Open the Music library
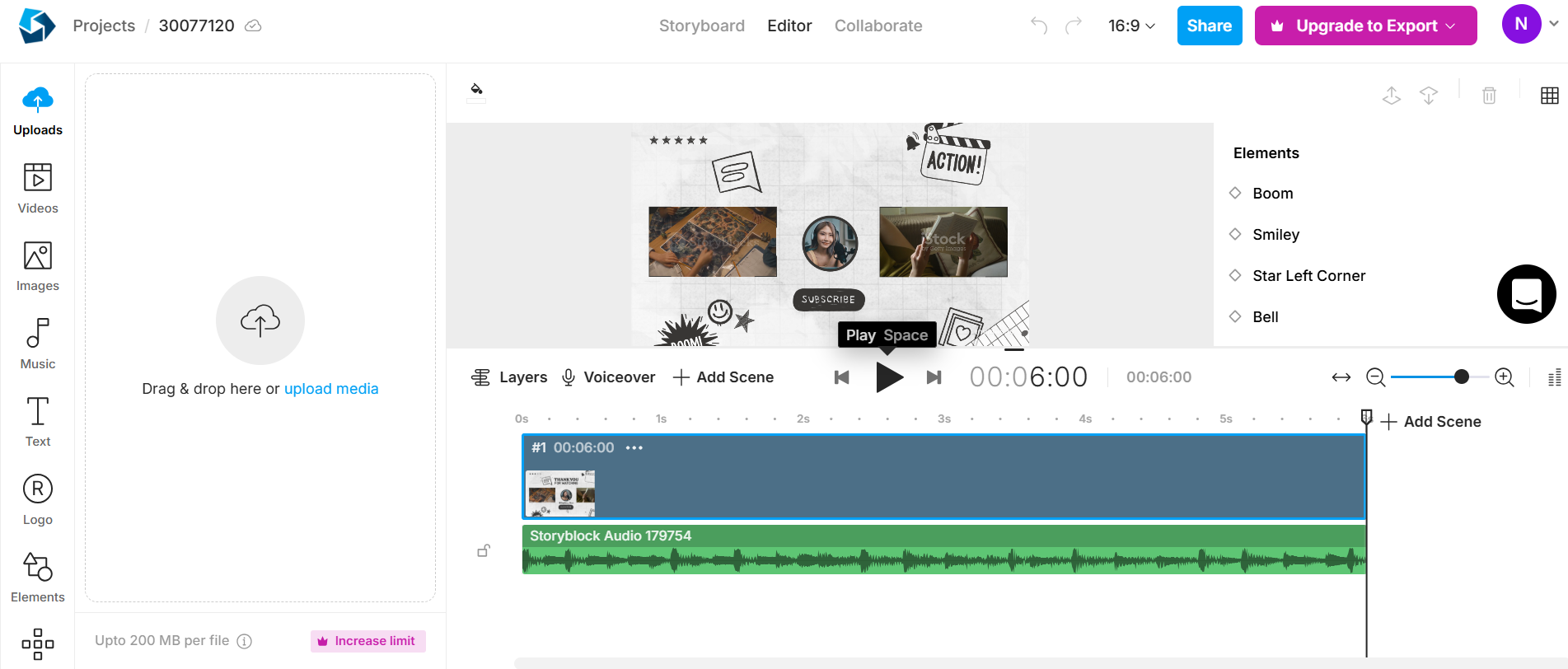Viewport: 1568px width, 669px height. point(38,344)
